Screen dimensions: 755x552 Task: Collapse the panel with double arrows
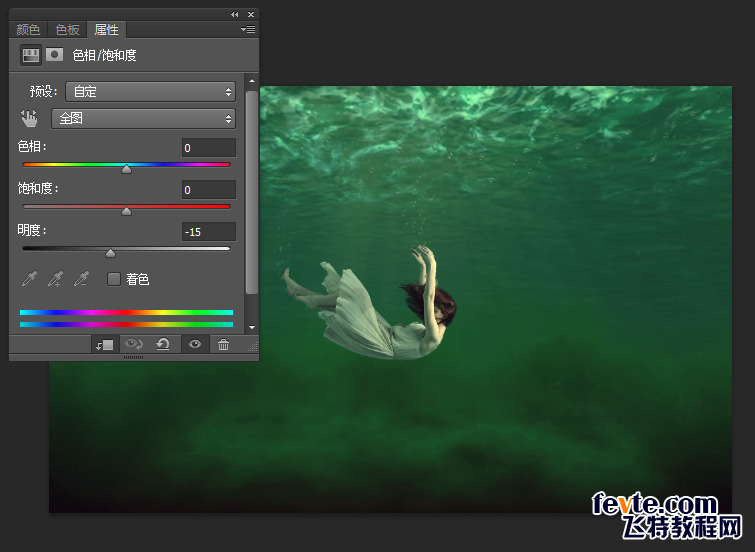(x=234, y=14)
